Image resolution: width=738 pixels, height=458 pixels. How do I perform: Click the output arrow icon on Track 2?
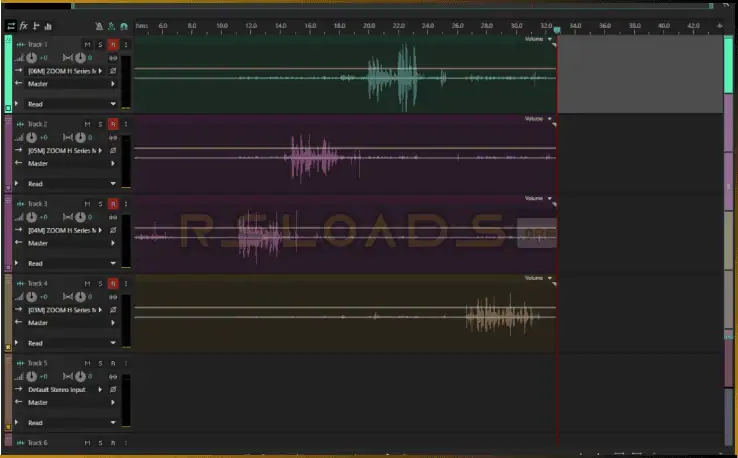click(19, 163)
